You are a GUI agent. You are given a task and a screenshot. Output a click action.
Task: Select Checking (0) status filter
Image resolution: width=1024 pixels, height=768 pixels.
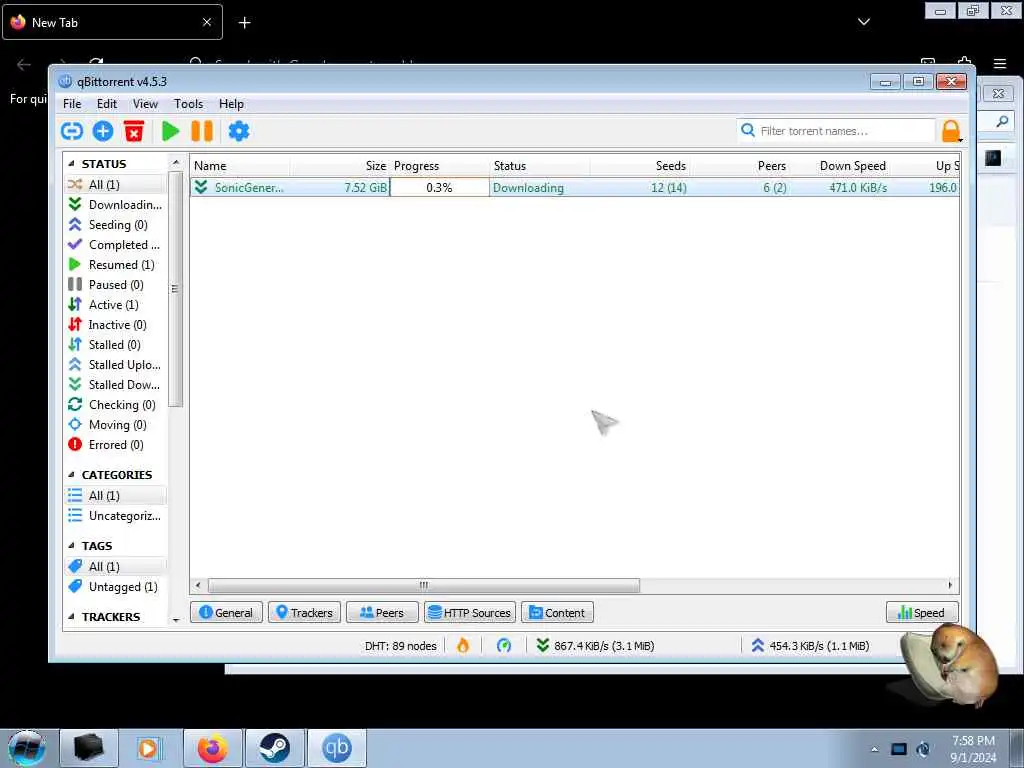tap(116, 405)
